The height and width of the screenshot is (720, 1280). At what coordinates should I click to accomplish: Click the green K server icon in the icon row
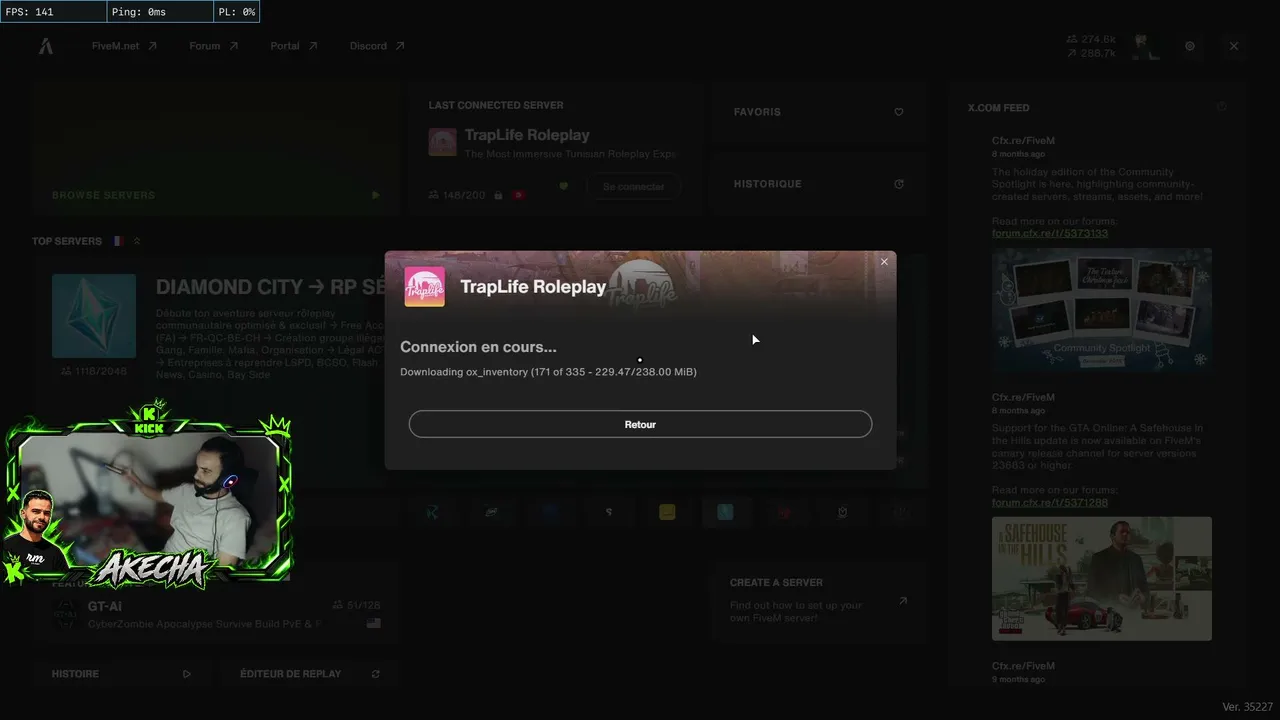click(x=432, y=512)
